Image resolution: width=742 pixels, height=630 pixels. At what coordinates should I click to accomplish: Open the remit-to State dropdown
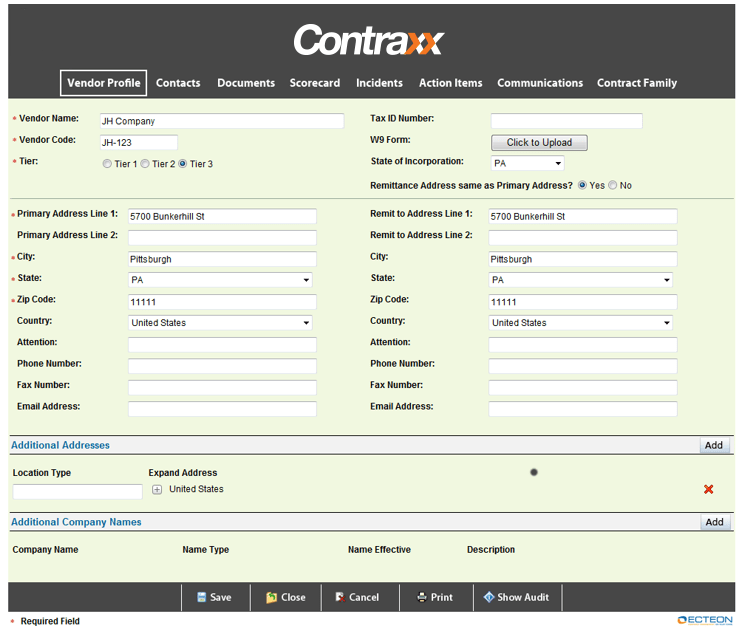[580, 280]
